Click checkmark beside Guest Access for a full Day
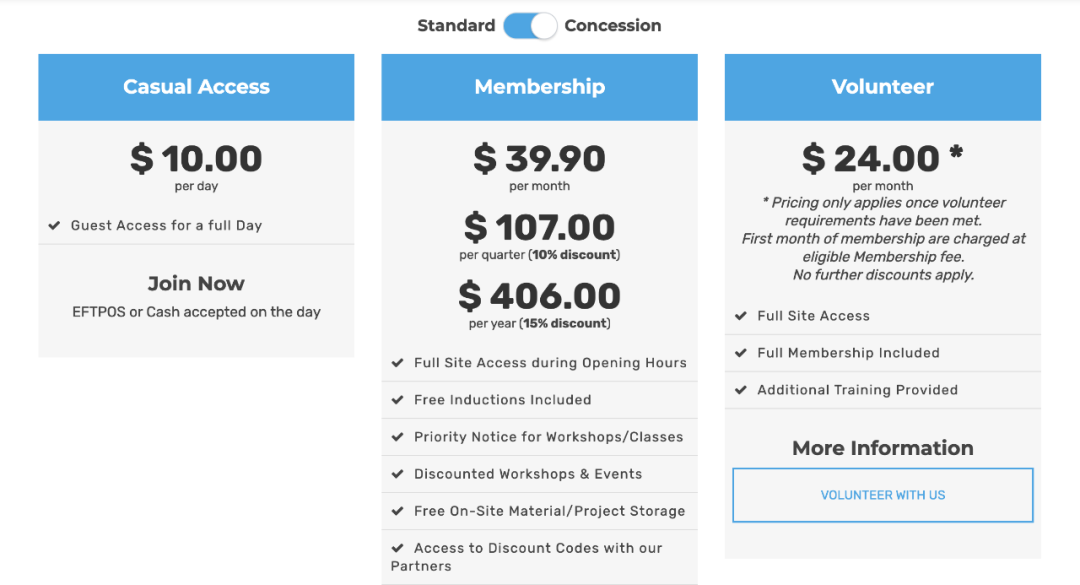 click(54, 225)
